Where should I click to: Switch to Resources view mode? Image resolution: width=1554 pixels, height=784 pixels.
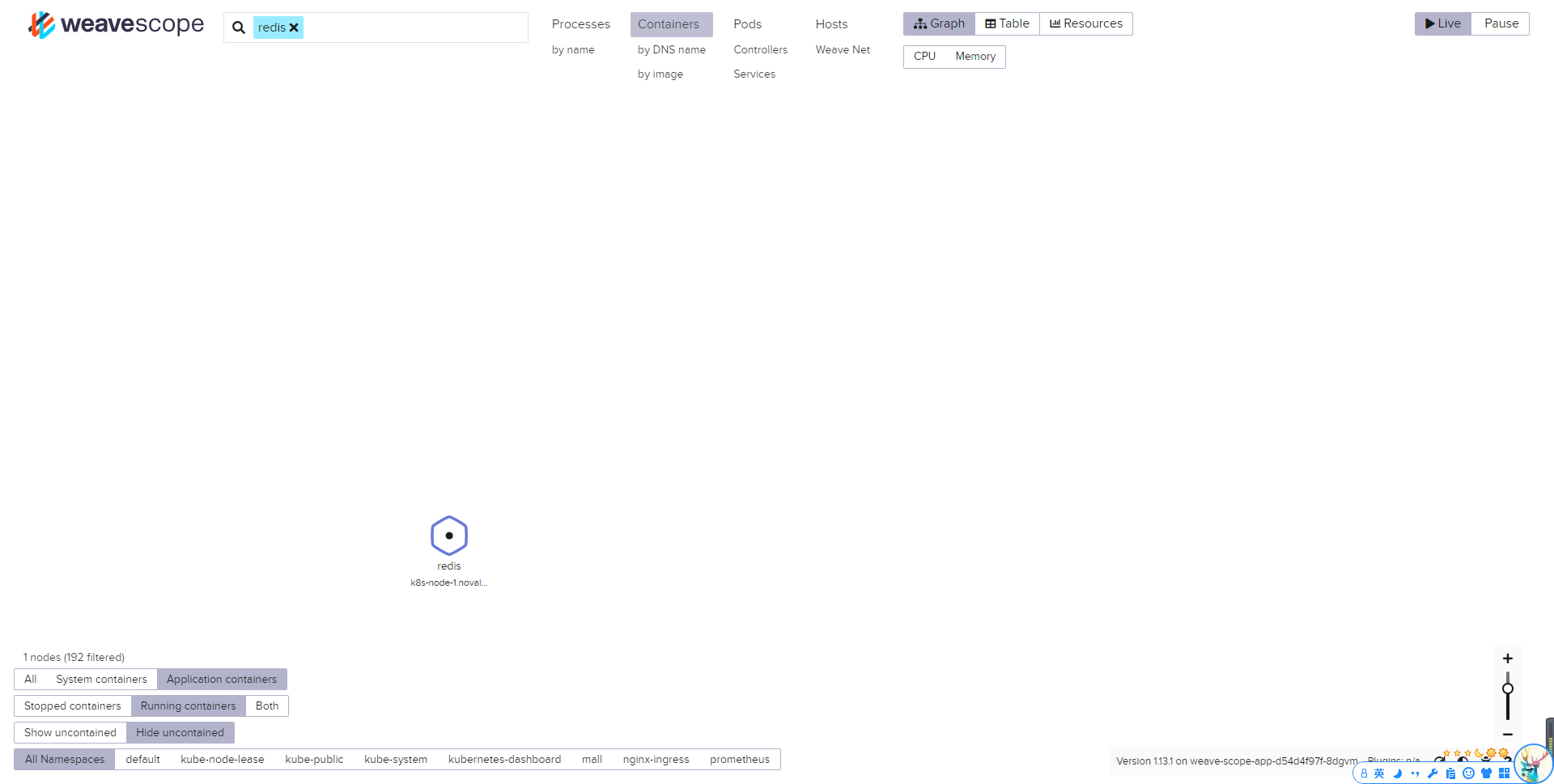(1086, 23)
